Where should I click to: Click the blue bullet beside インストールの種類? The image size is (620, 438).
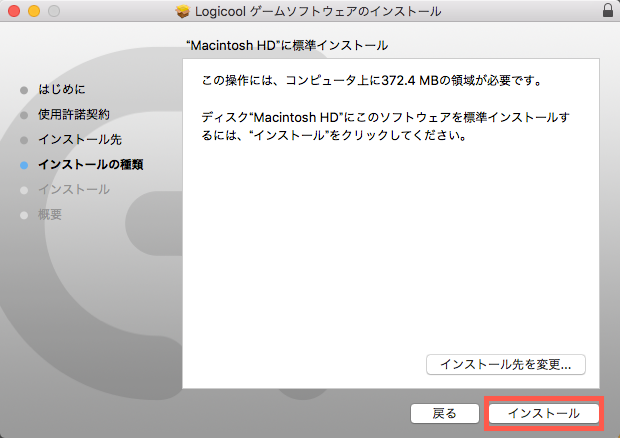pyautogui.click(x=24, y=165)
